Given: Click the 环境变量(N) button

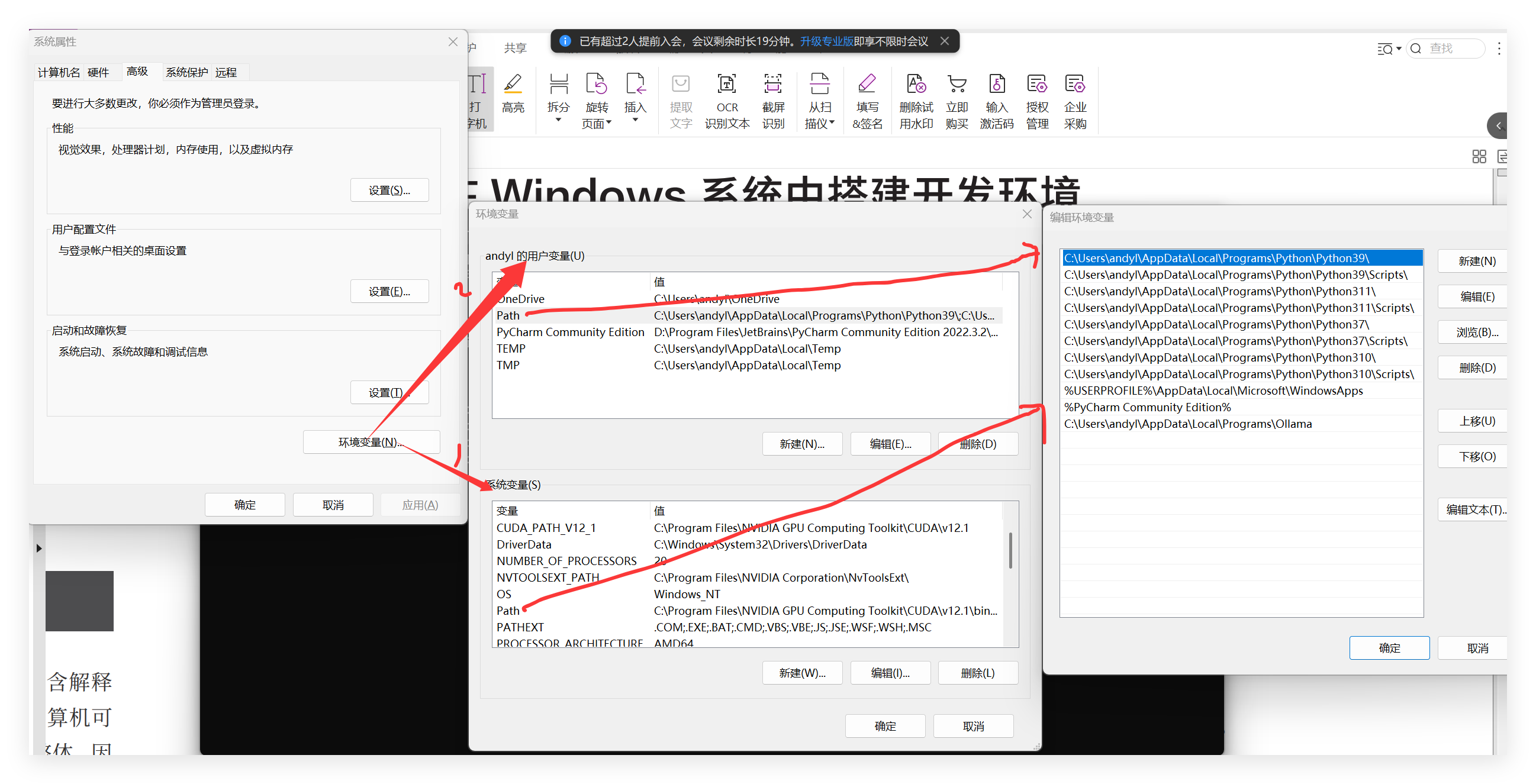Looking at the screenshot, I should (x=371, y=442).
